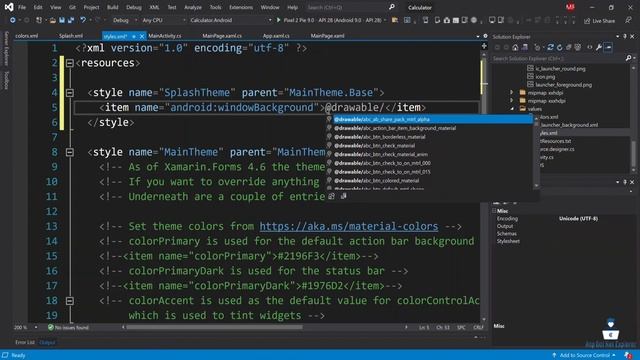Collapse the MainTheme style block
640x360 pixels.
click(70, 153)
